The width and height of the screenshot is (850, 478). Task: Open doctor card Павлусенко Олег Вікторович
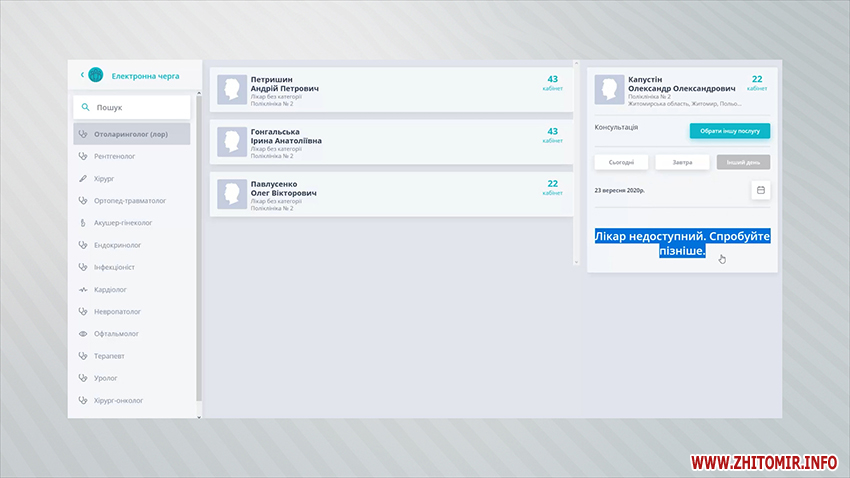tap(390, 193)
